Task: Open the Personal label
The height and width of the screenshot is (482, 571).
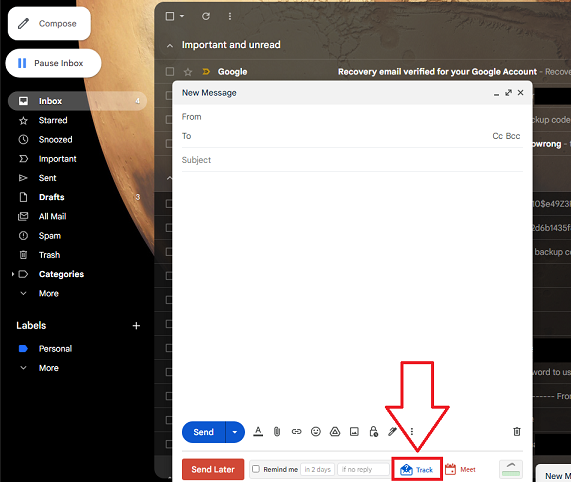Action: pyautogui.click(x=55, y=349)
